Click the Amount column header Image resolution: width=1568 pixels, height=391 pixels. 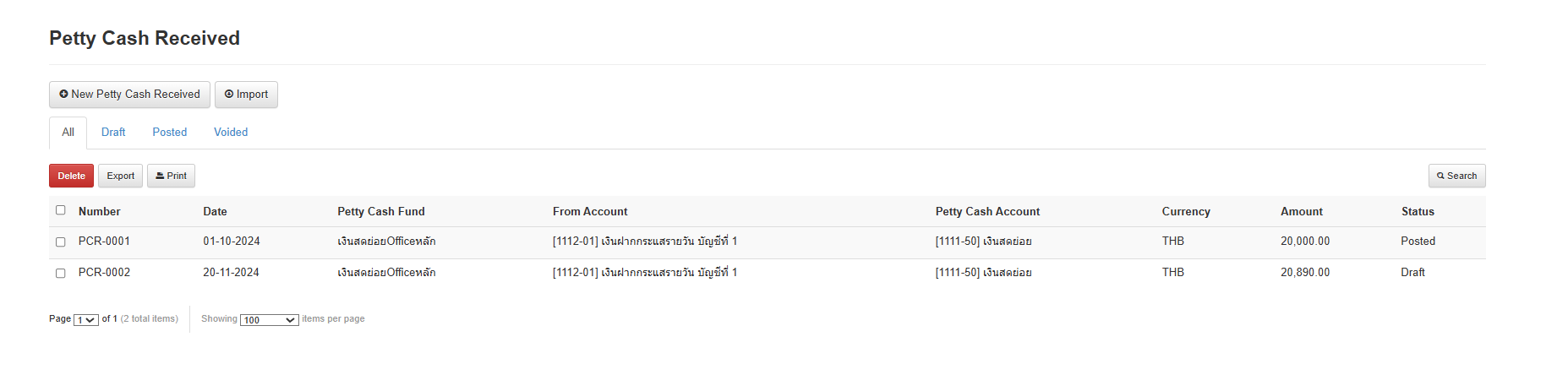point(1301,212)
